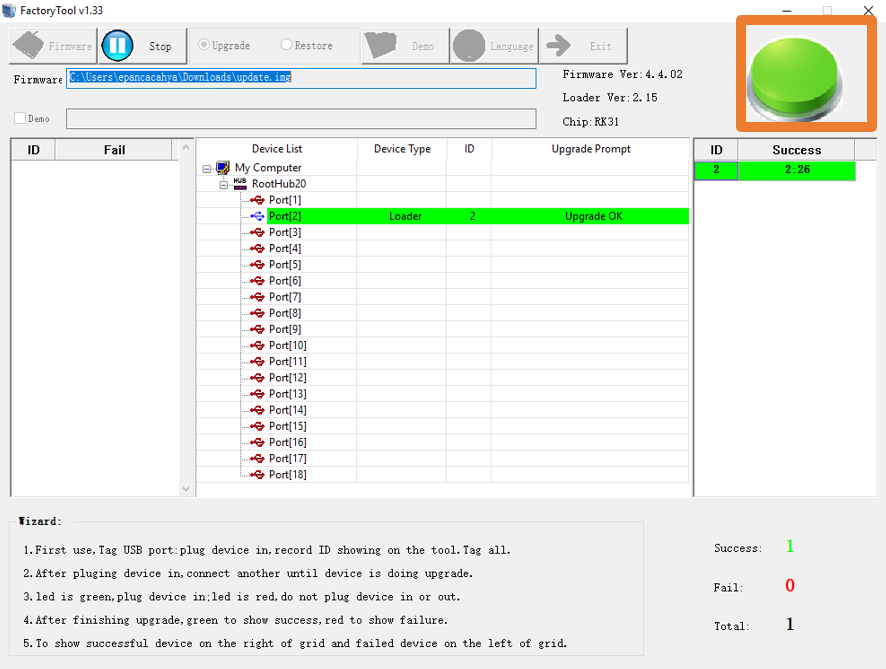The width and height of the screenshot is (886, 669).
Task: Click the Success column header
Action: [x=796, y=150]
